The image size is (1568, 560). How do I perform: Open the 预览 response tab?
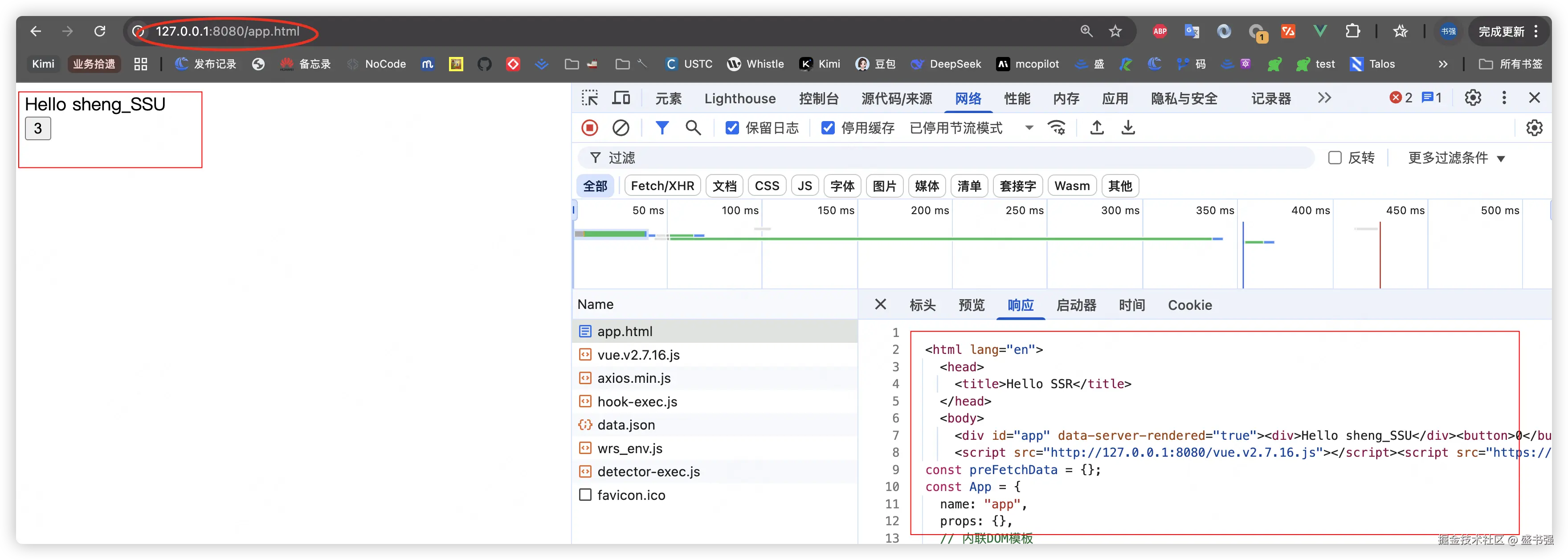click(971, 305)
